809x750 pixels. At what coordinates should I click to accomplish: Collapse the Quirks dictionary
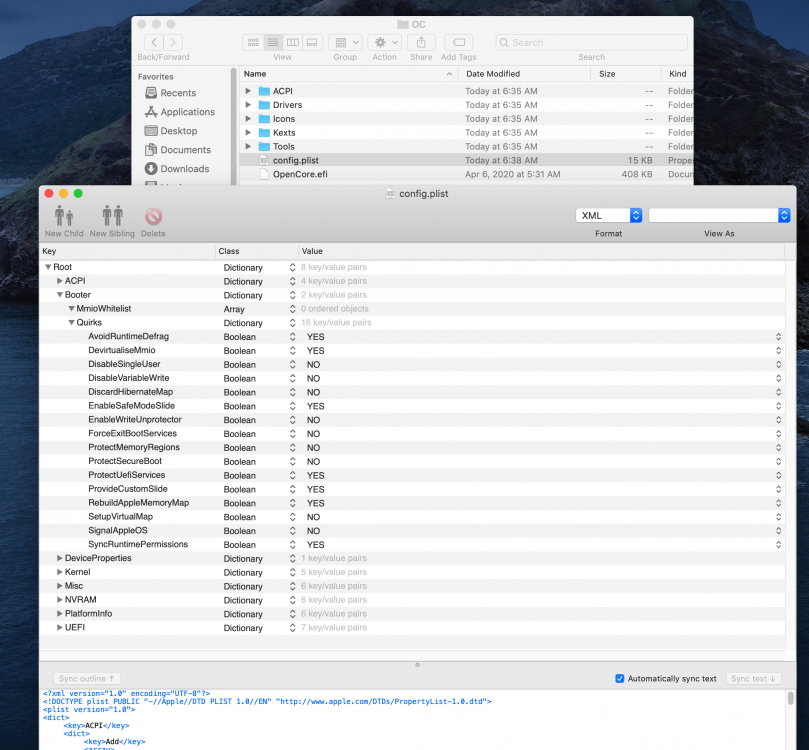[x=71, y=323]
